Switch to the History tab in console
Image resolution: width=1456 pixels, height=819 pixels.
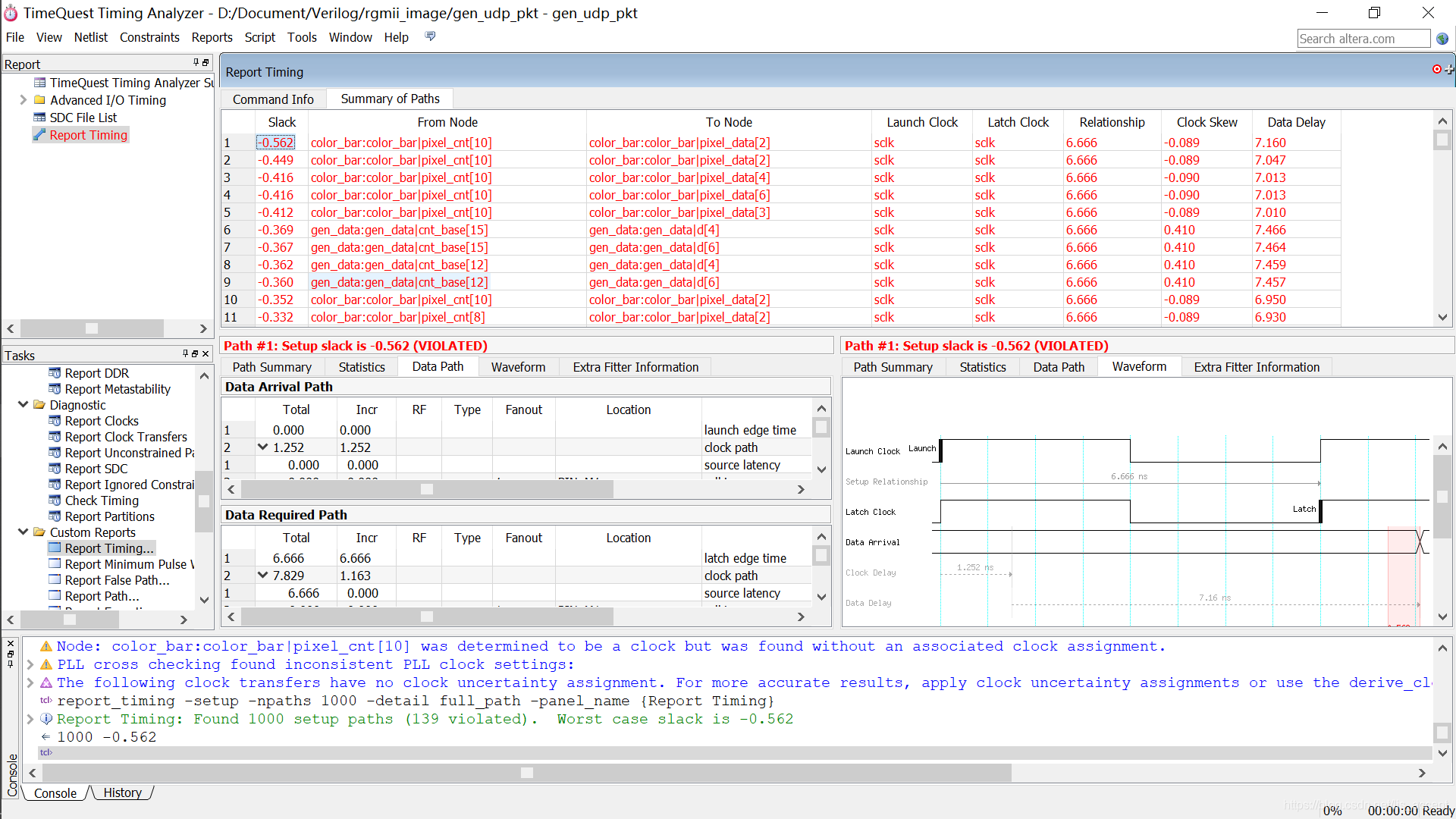(x=122, y=792)
